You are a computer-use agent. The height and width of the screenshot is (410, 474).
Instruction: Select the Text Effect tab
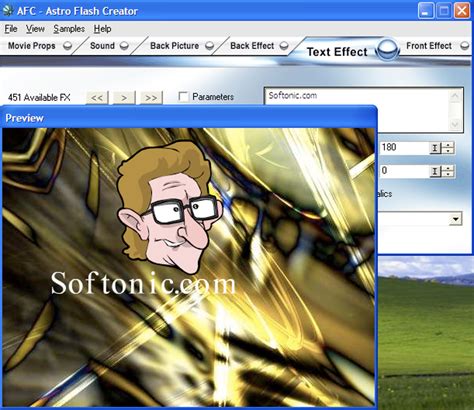point(337,52)
